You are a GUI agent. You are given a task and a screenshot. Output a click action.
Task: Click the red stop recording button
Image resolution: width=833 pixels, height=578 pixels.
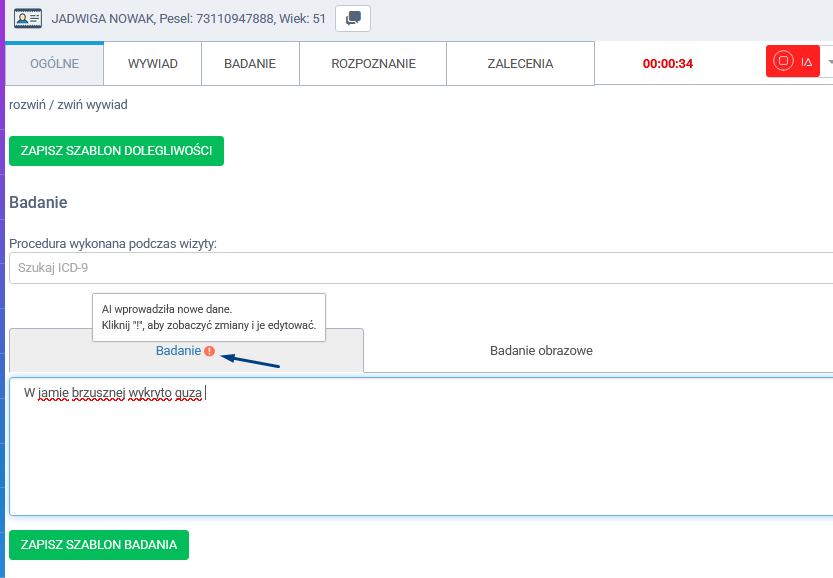click(785, 62)
